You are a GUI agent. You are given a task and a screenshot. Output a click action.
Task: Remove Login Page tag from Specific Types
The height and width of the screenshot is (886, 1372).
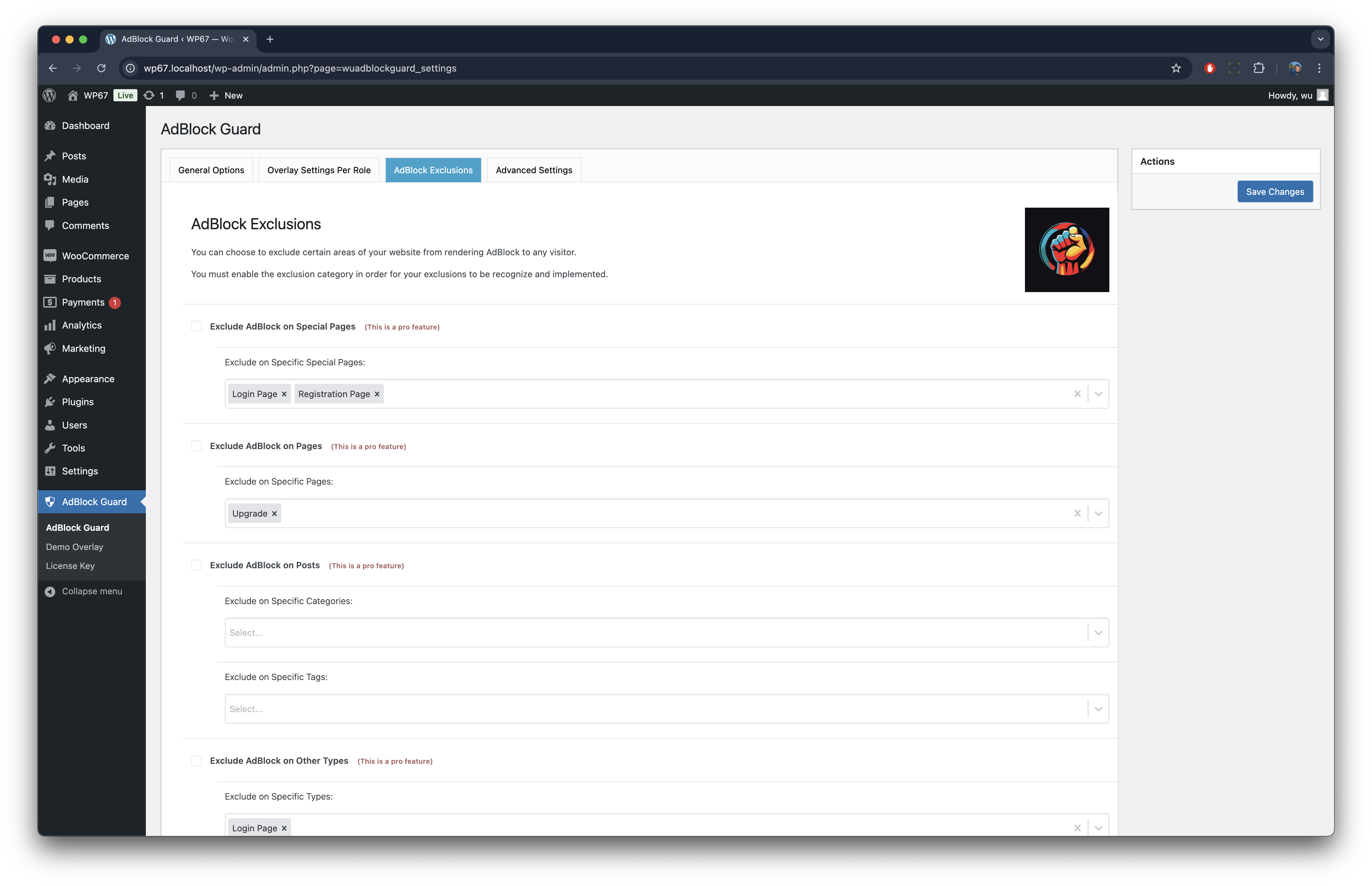284,829
